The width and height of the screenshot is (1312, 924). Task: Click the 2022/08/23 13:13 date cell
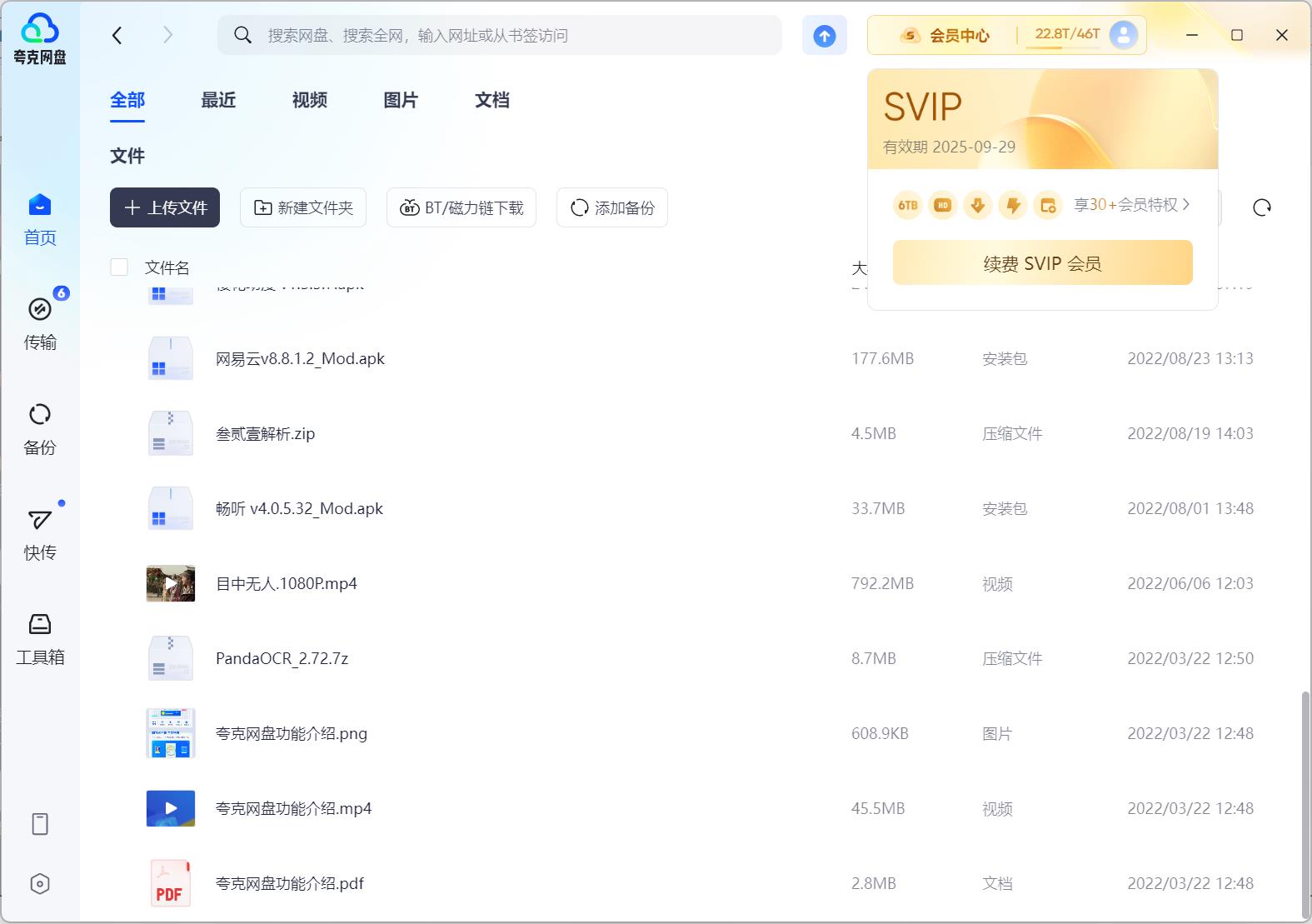(x=1190, y=358)
